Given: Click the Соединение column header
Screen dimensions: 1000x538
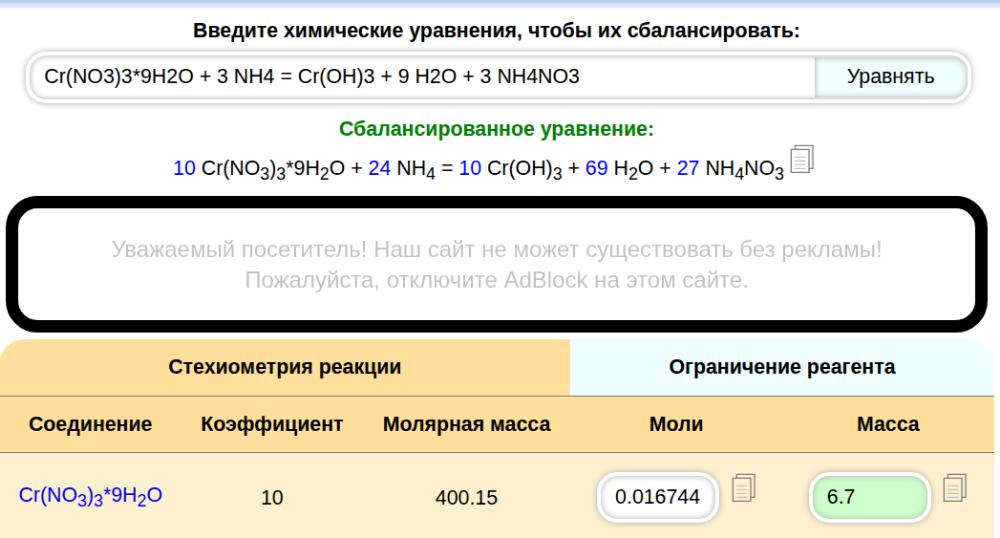Looking at the screenshot, I should coord(91,424).
